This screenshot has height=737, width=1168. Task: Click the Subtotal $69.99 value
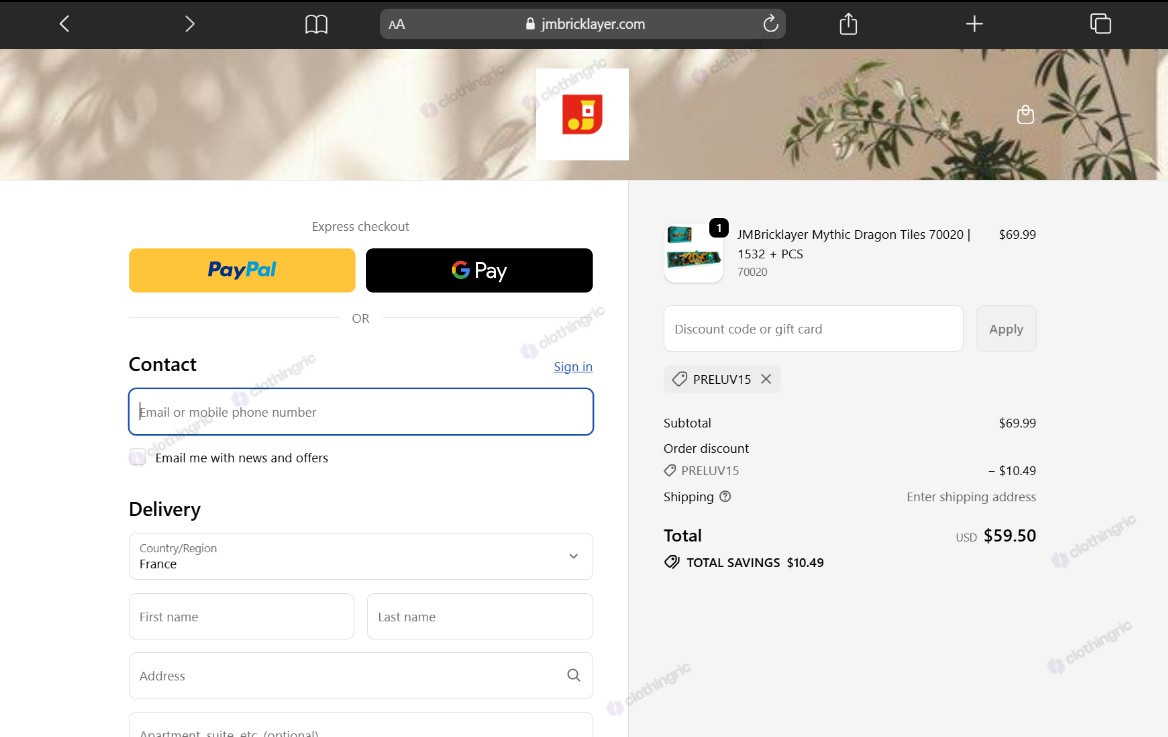click(1017, 423)
